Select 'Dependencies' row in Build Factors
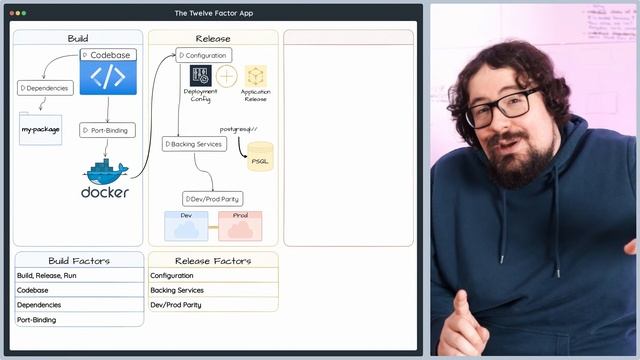Image resolution: width=640 pixels, height=360 pixels. tap(80, 305)
